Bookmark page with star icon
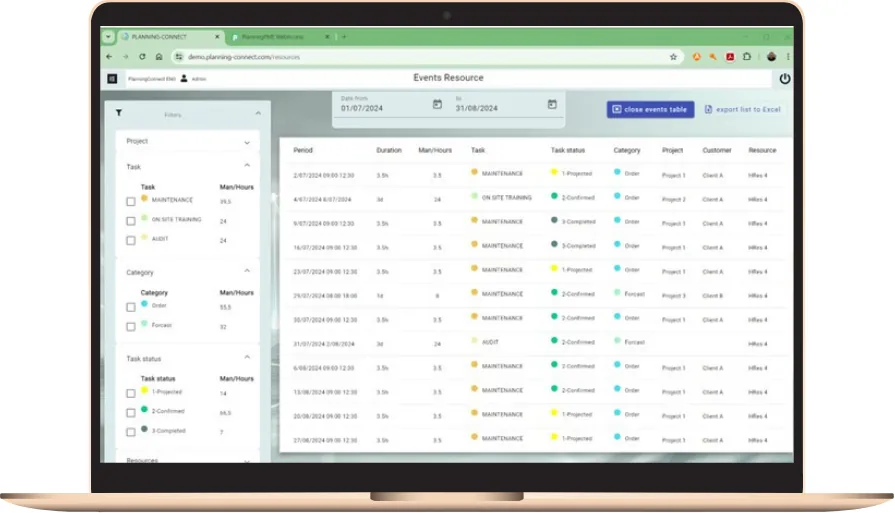This screenshot has height=513, width=895. (673, 56)
